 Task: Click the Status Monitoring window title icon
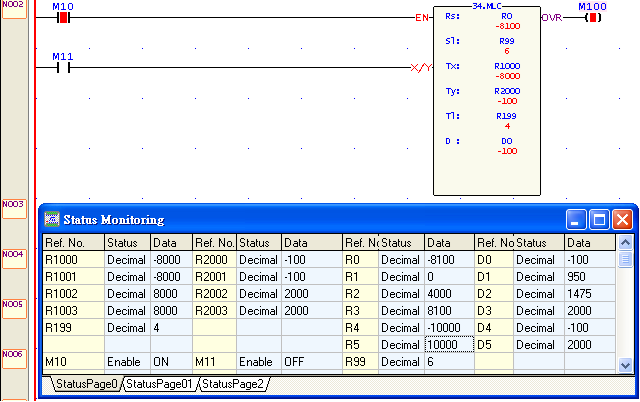click(52, 219)
